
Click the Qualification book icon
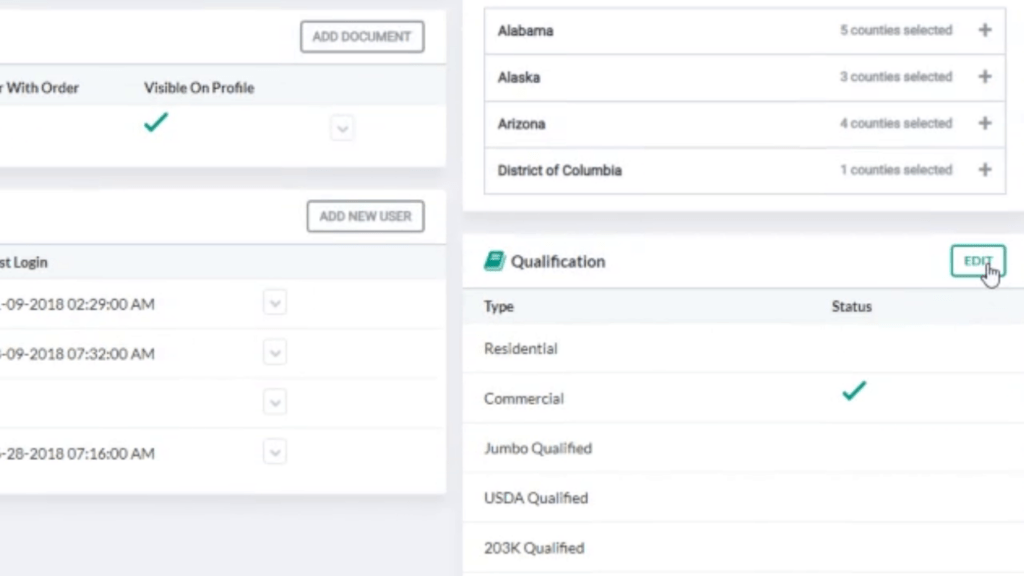494,261
